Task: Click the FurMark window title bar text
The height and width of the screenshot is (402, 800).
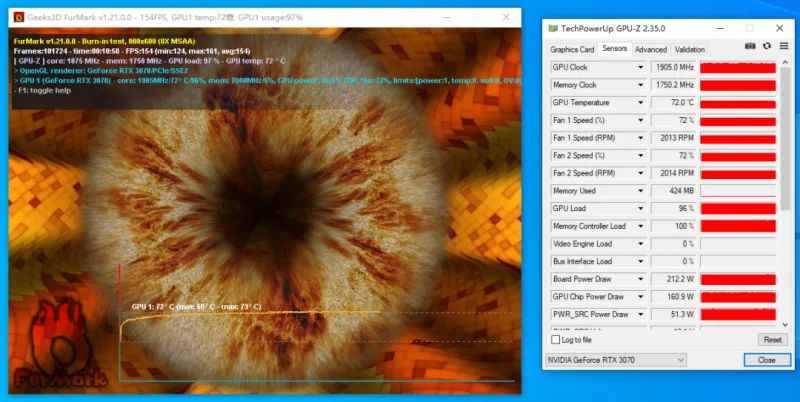Action: point(165,17)
